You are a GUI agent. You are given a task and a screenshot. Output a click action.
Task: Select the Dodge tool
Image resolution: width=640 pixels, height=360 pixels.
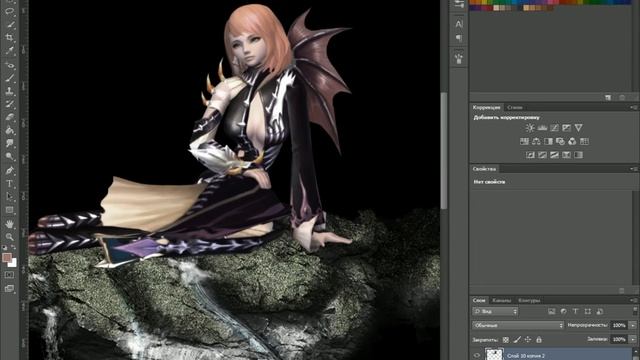point(9,157)
